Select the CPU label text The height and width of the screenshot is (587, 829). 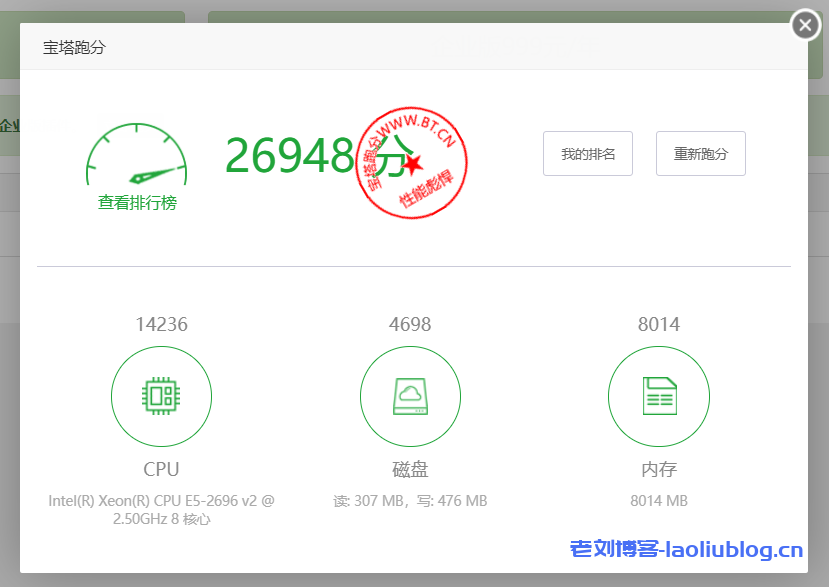point(161,469)
